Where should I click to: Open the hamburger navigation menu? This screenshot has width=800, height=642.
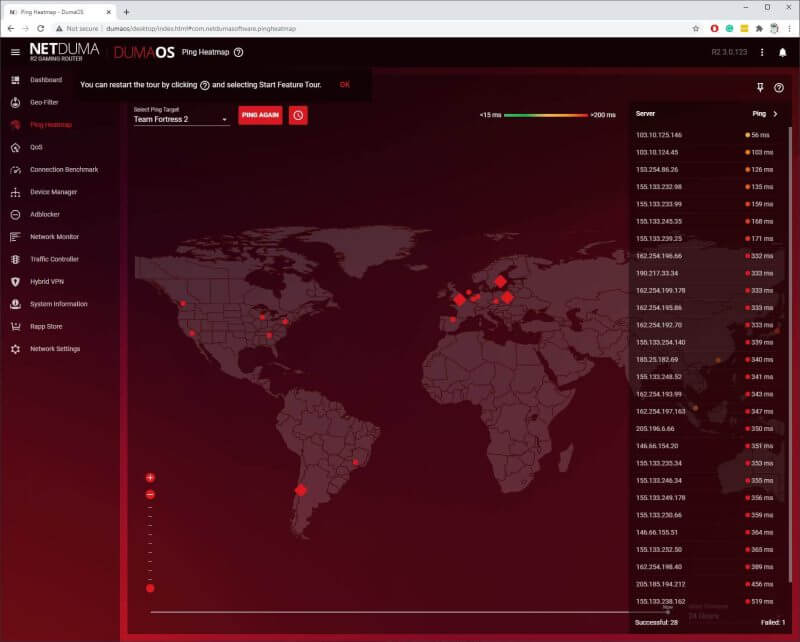[15, 52]
